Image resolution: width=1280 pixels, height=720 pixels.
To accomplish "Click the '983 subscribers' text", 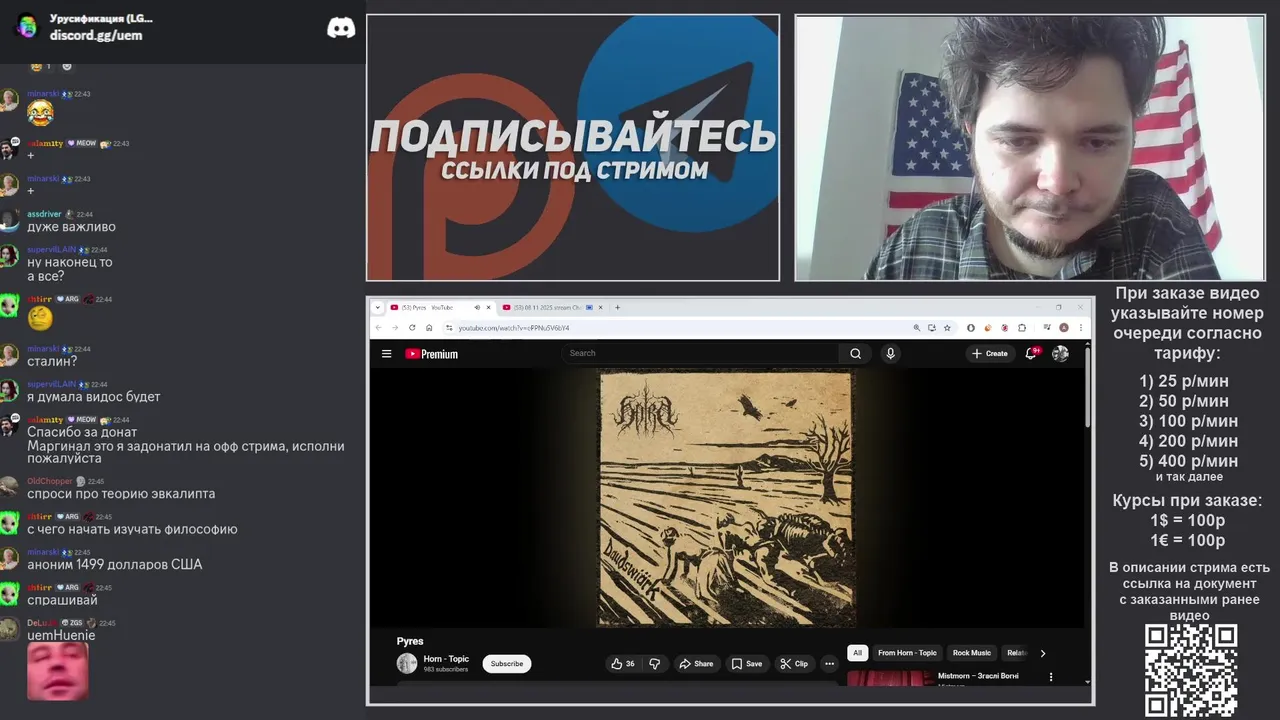I will [x=446, y=669].
